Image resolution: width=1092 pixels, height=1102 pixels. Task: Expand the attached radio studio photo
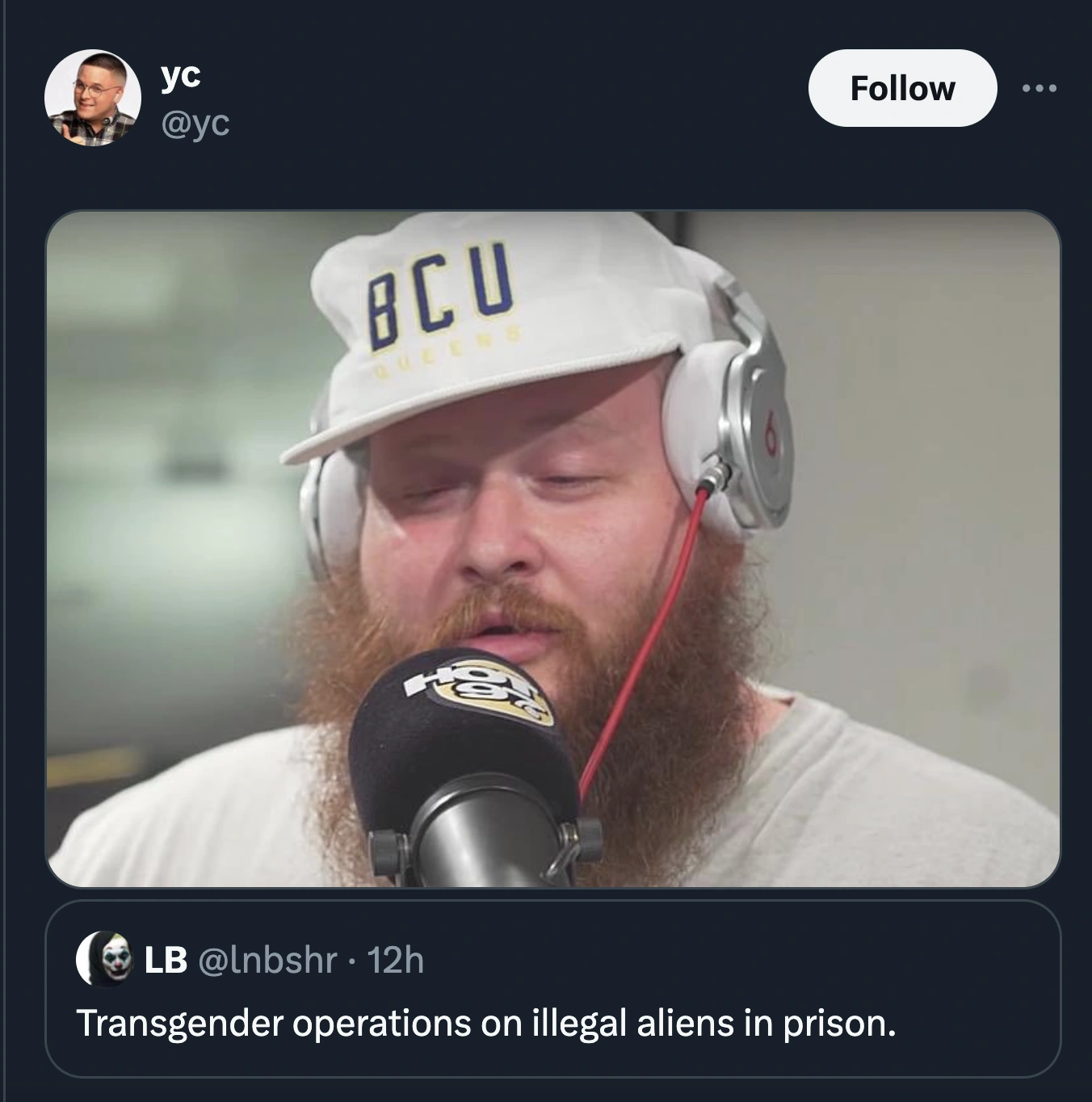coord(552,549)
